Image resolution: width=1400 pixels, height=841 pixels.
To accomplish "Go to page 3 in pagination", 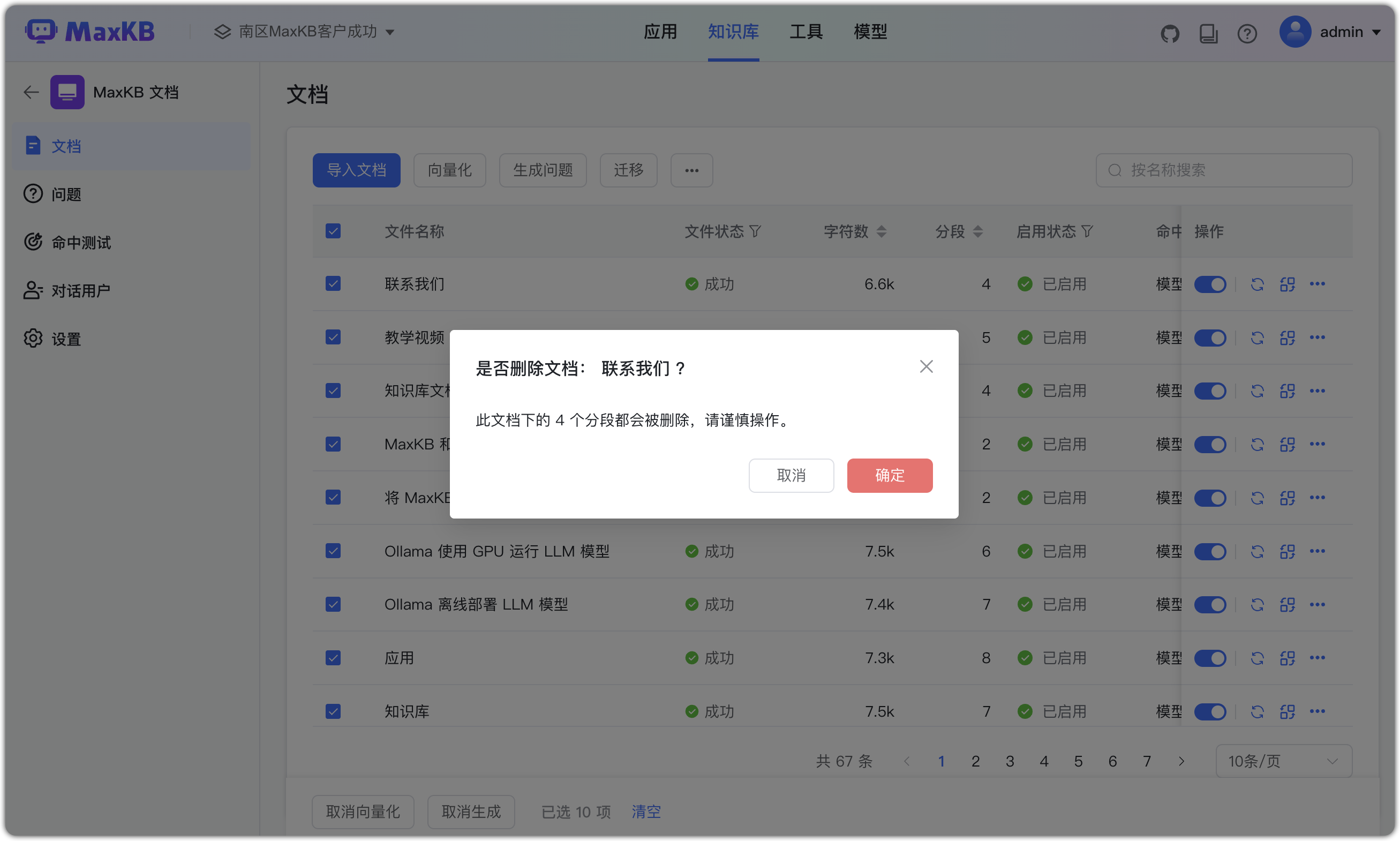I will click(x=1010, y=761).
